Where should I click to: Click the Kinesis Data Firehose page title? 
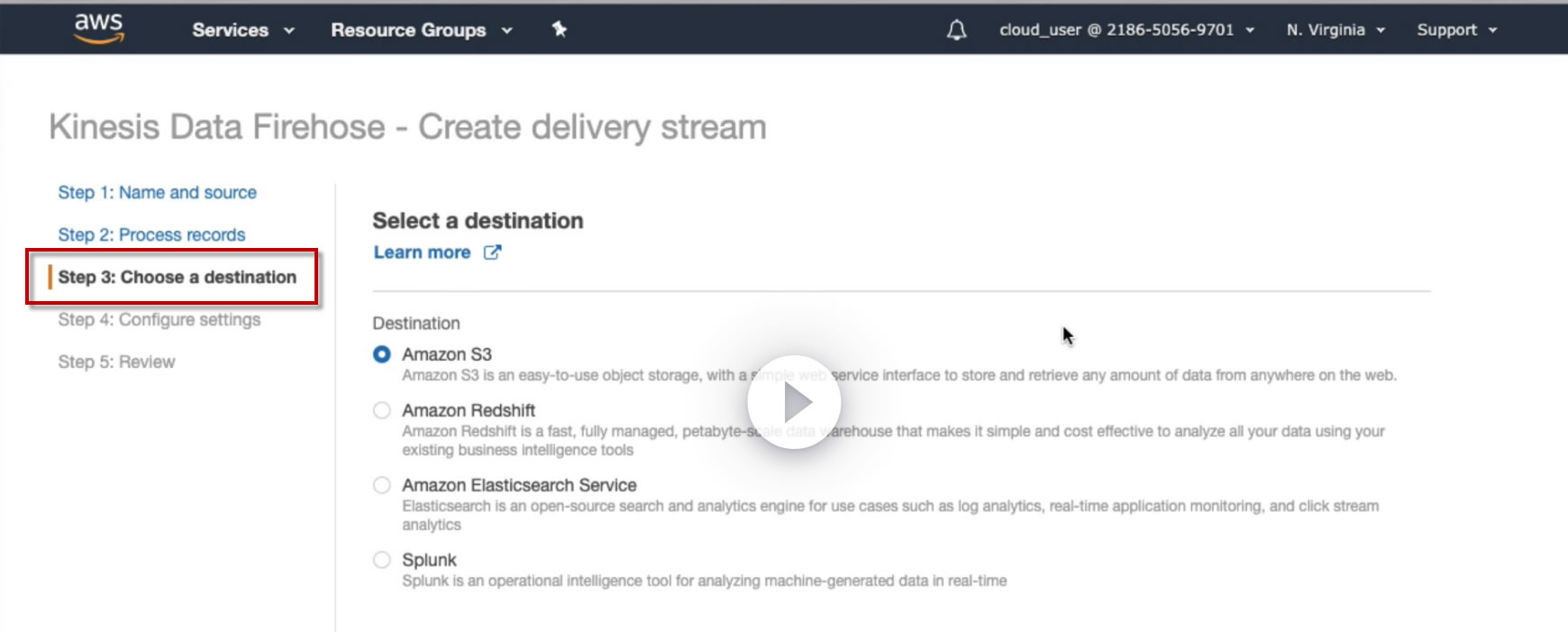point(407,127)
